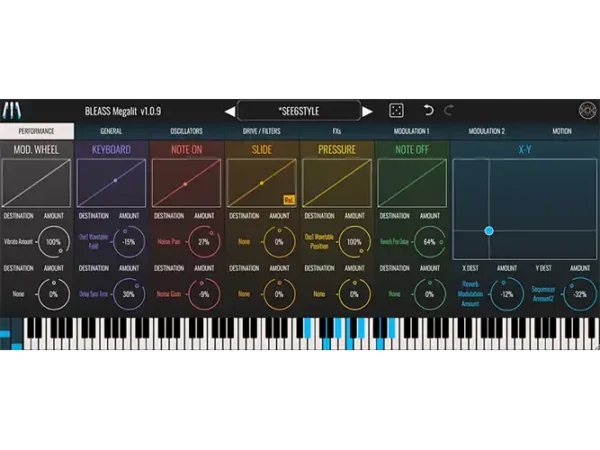Click Mod. Wheel second amount 0% knob
Screen dimensions: 600x450
(53, 294)
